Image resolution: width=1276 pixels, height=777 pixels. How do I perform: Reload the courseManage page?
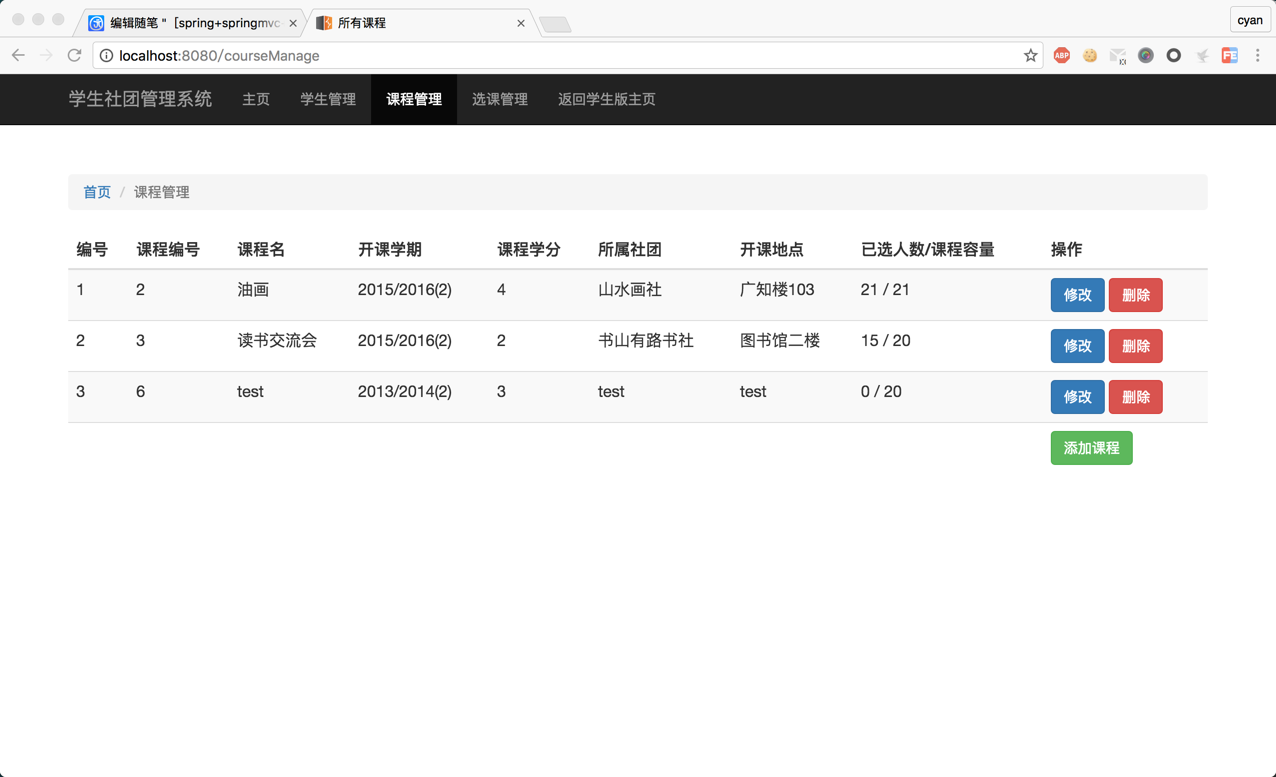pos(74,55)
